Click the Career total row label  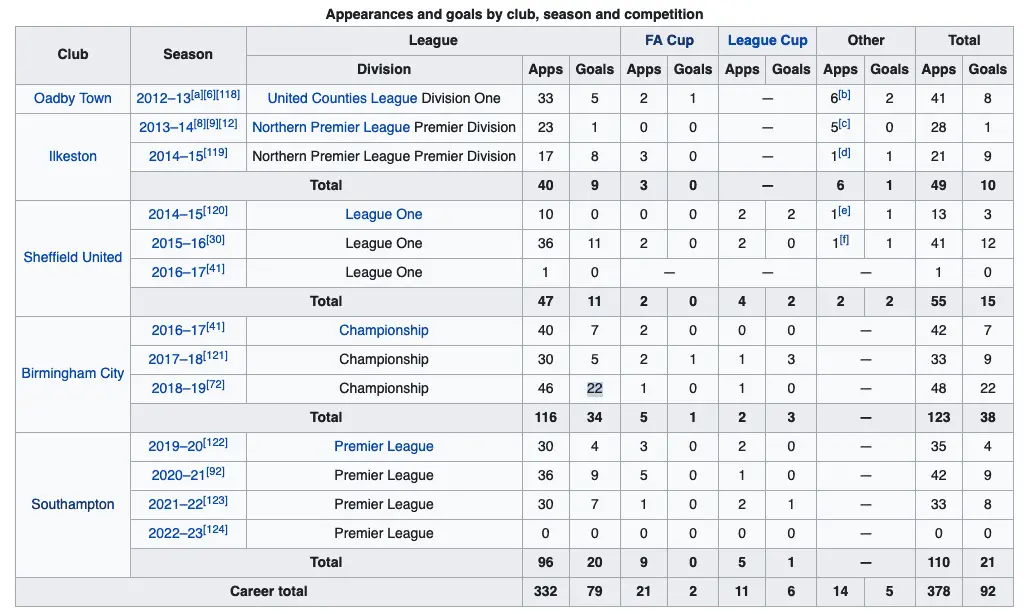click(269, 591)
